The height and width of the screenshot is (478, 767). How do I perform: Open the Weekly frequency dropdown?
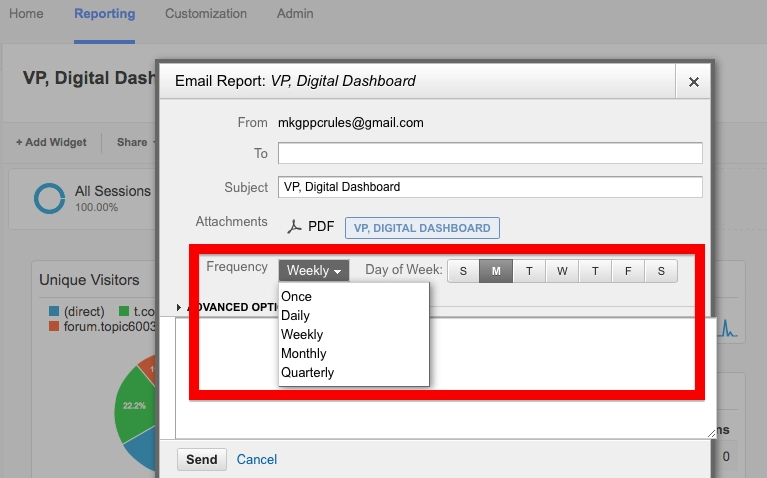point(314,271)
